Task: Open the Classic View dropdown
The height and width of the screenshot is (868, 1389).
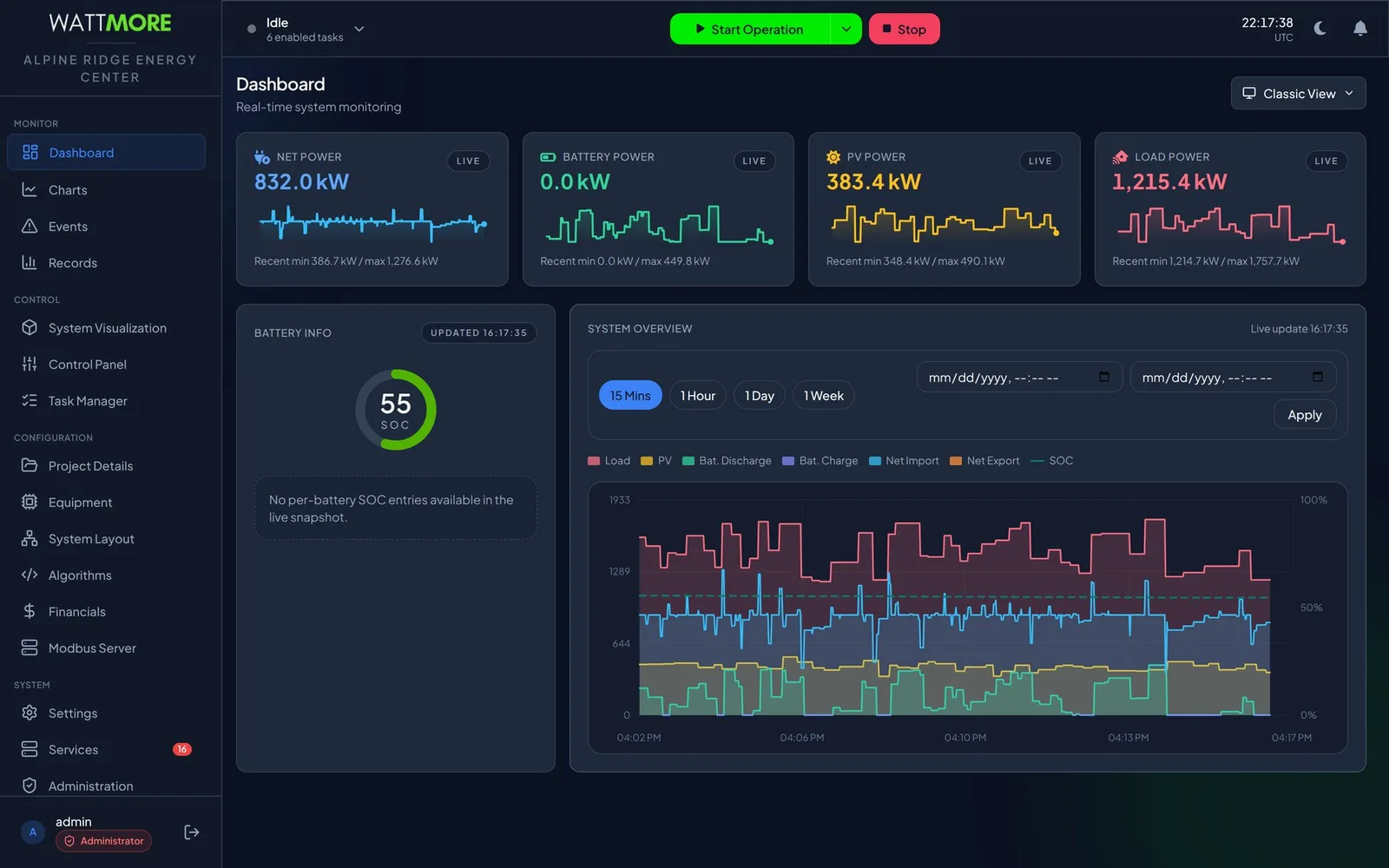Action: 1298,93
